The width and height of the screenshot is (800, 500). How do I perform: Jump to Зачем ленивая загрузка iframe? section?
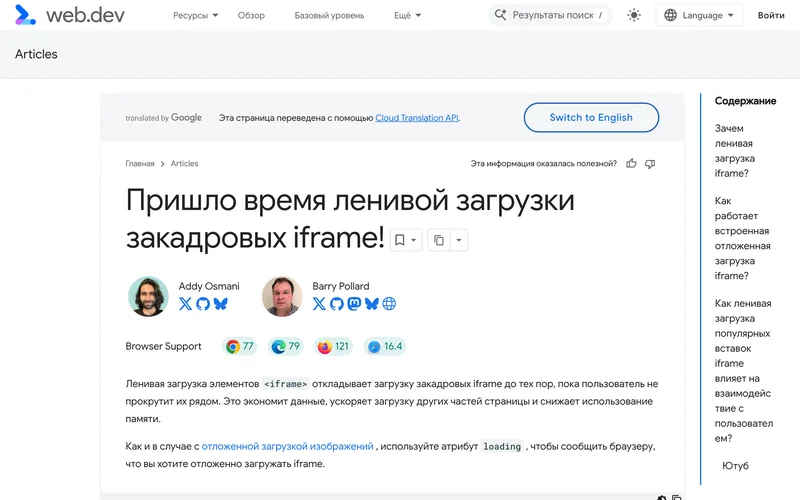pyautogui.click(x=735, y=151)
